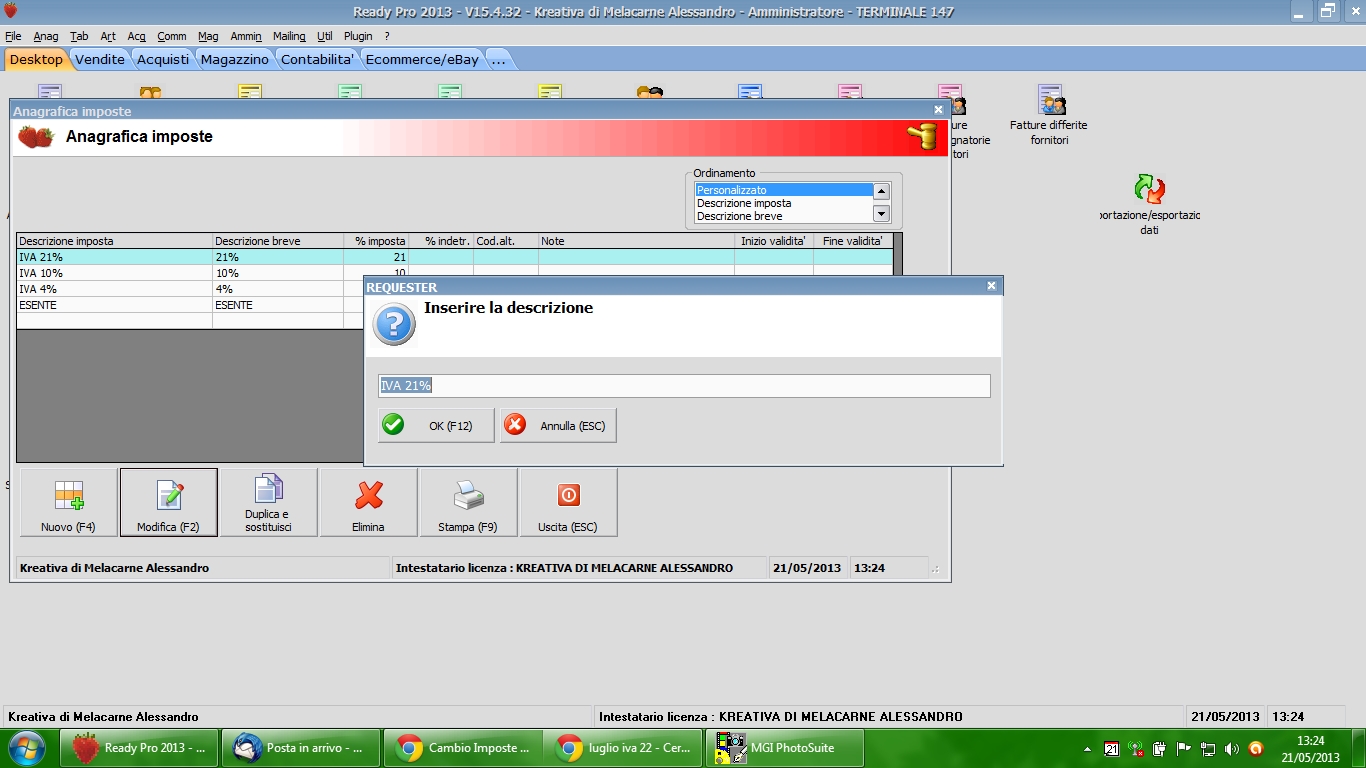Click the Desktop tab

coord(36,59)
